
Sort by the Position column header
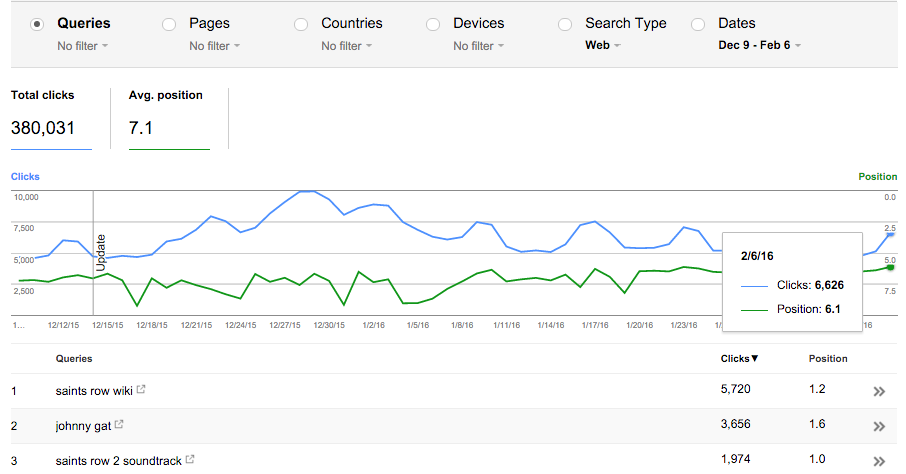[x=828, y=359]
